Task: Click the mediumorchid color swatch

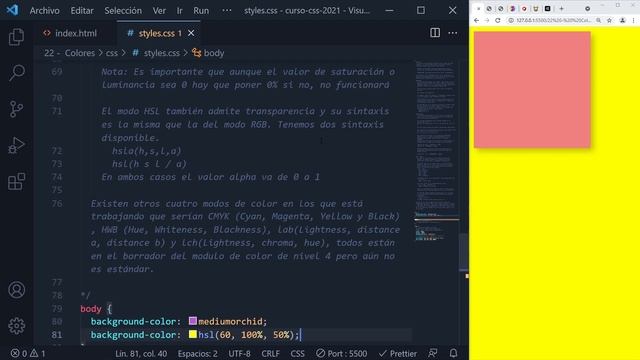Action: click(x=193, y=321)
